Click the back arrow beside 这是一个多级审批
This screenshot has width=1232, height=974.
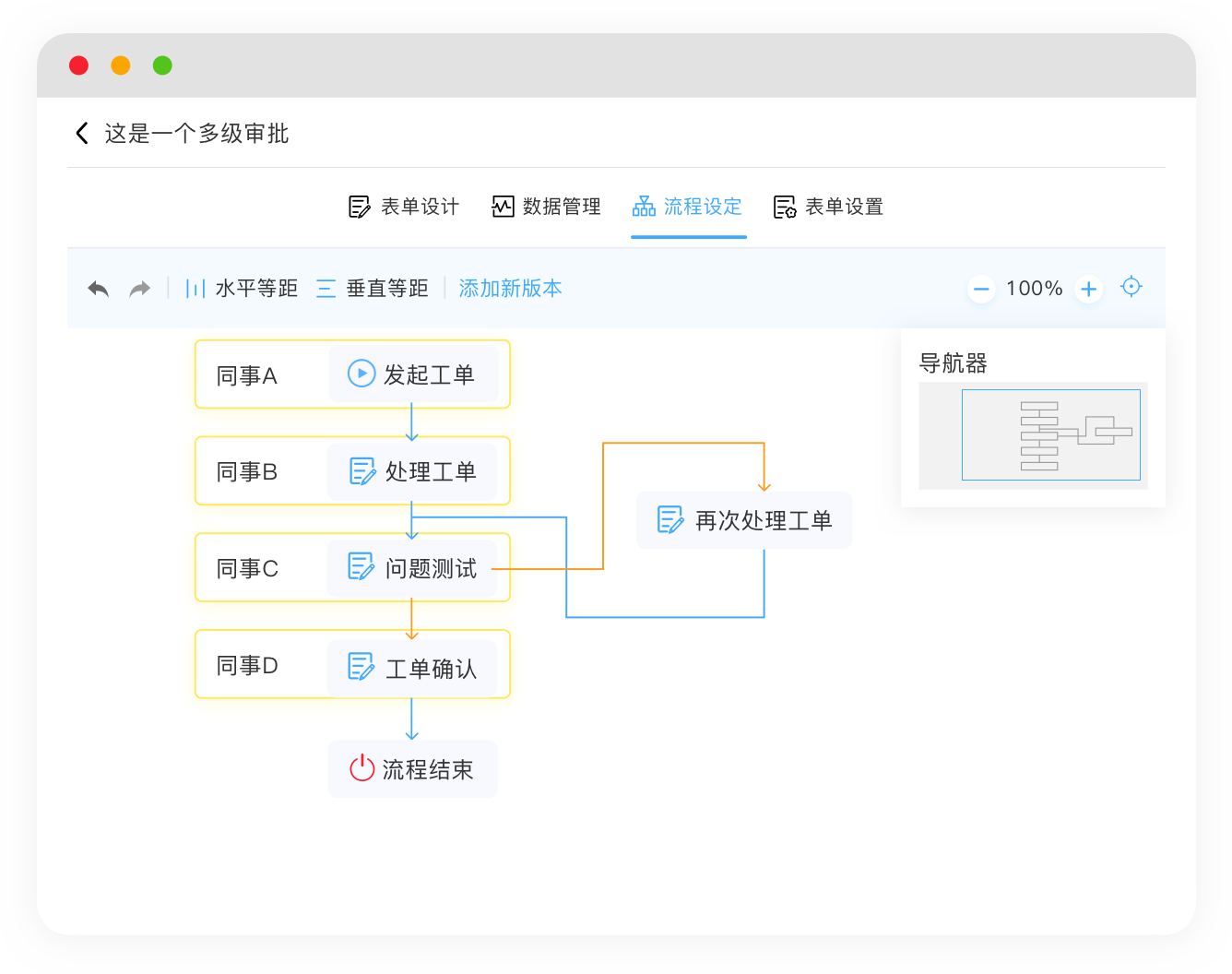(x=81, y=133)
